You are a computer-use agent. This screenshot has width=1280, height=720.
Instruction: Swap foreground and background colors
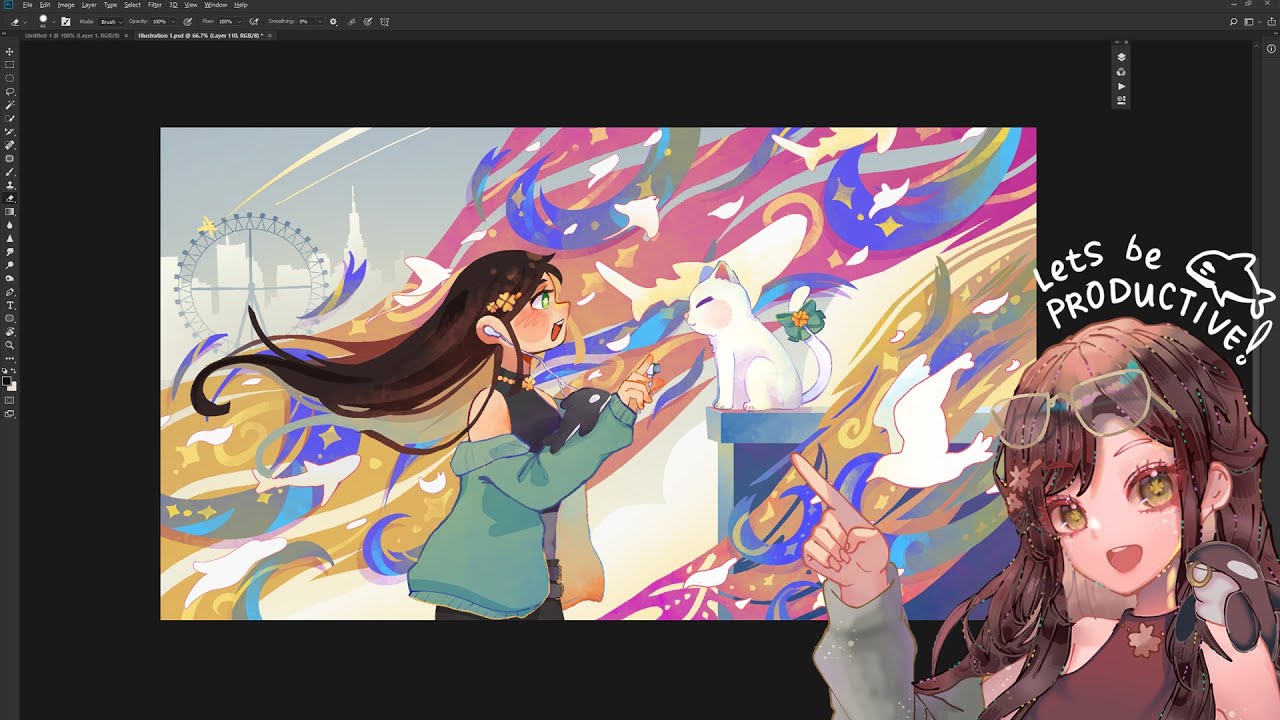14,371
